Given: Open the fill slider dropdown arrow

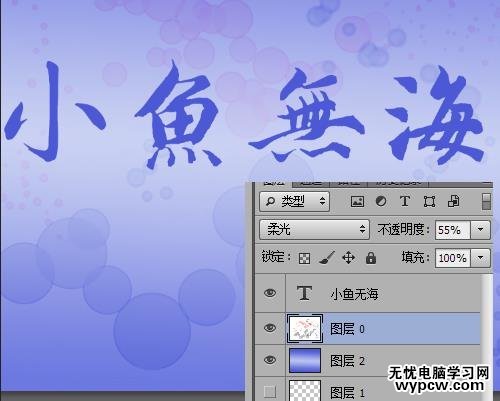Looking at the screenshot, I should (x=480, y=258).
